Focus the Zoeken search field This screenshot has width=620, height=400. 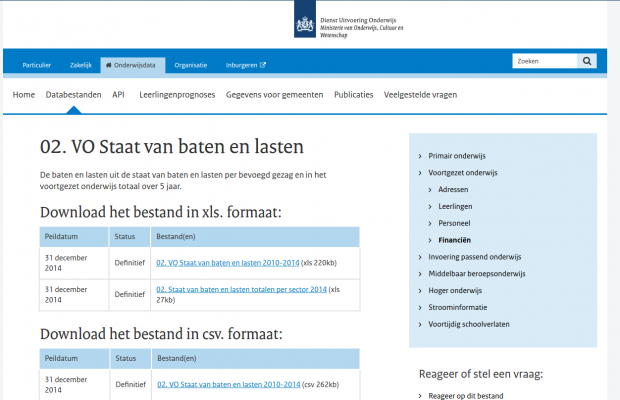[x=545, y=61]
